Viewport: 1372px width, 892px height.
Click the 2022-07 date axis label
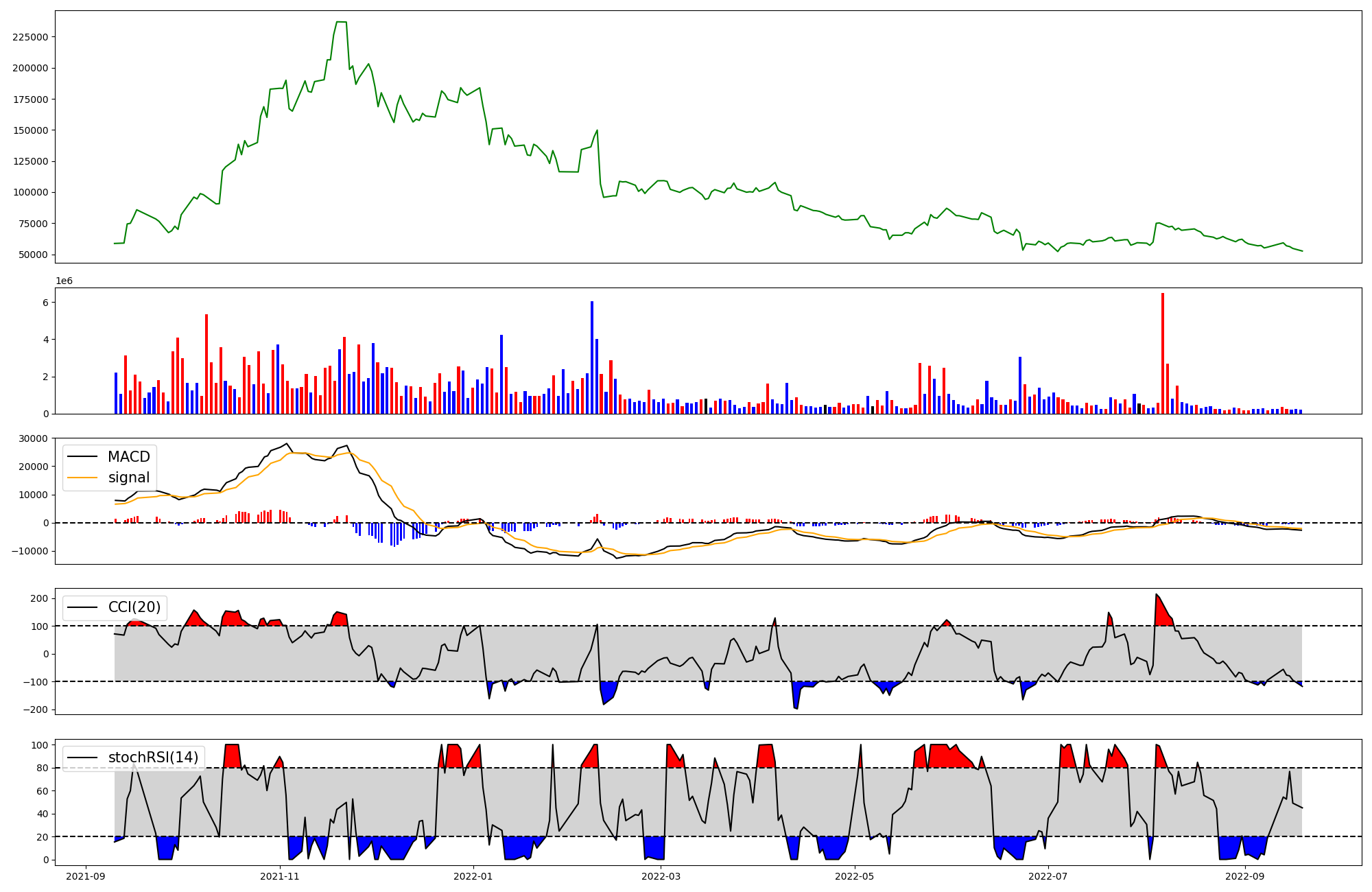1048,876
